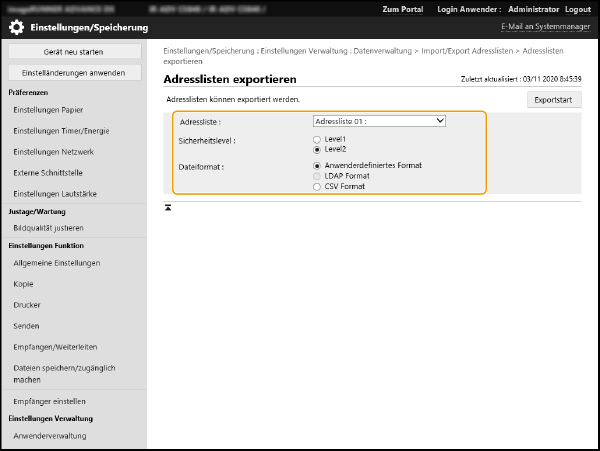Click the Logout link
Image resolution: width=600 pixels, height=451 pixels.
577,9
